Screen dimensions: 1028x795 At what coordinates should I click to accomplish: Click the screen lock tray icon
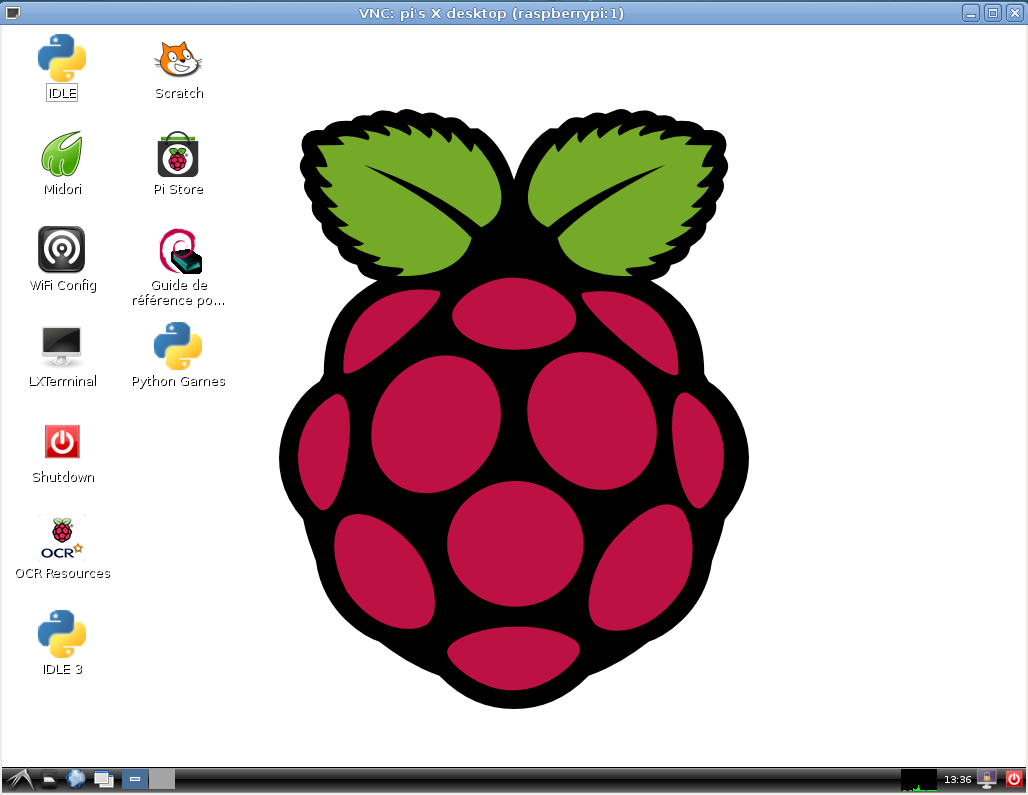(987, 779)
